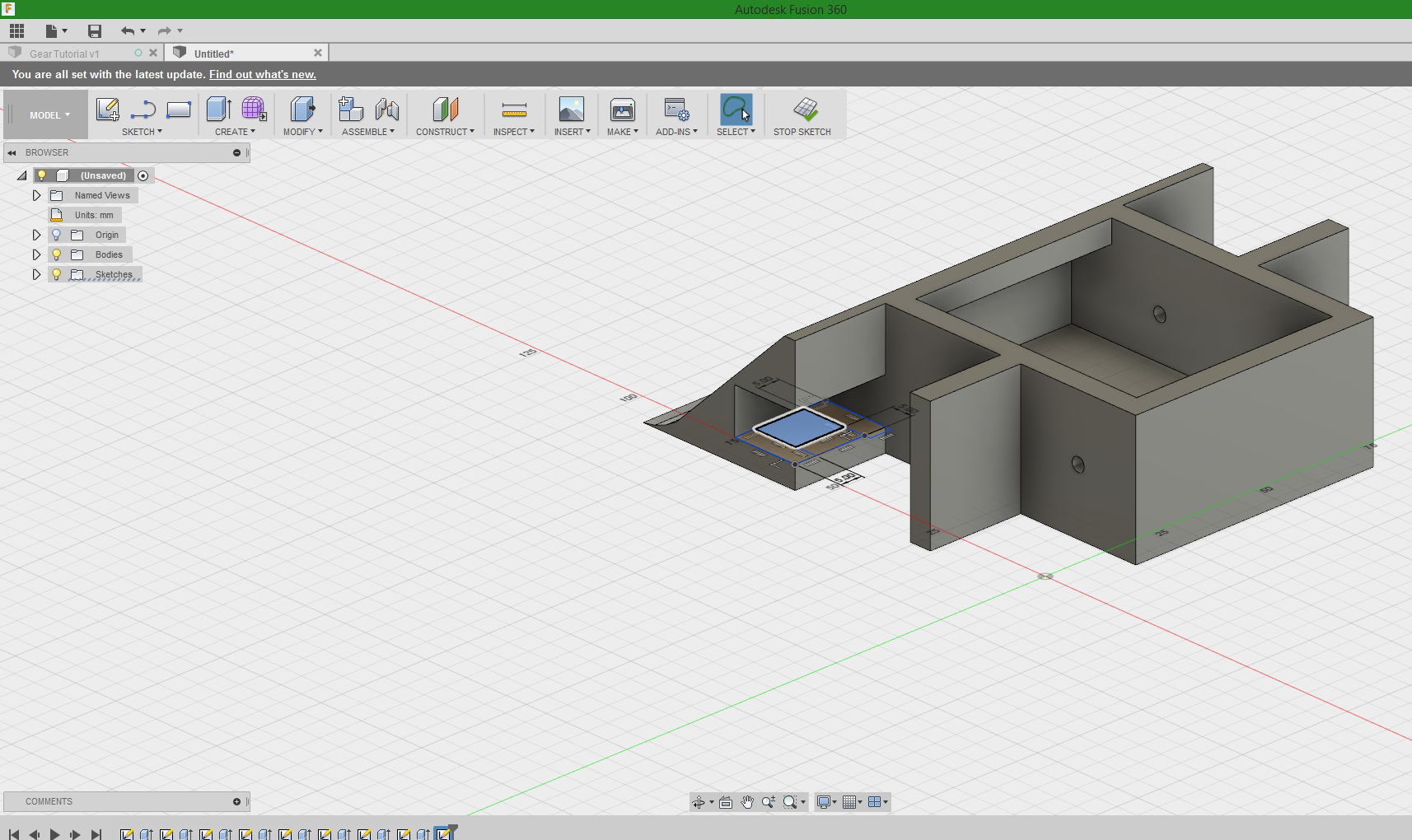Select the Sketch Rectangle tool icon
Screen dimensions: 1412x840
point(179,109)
